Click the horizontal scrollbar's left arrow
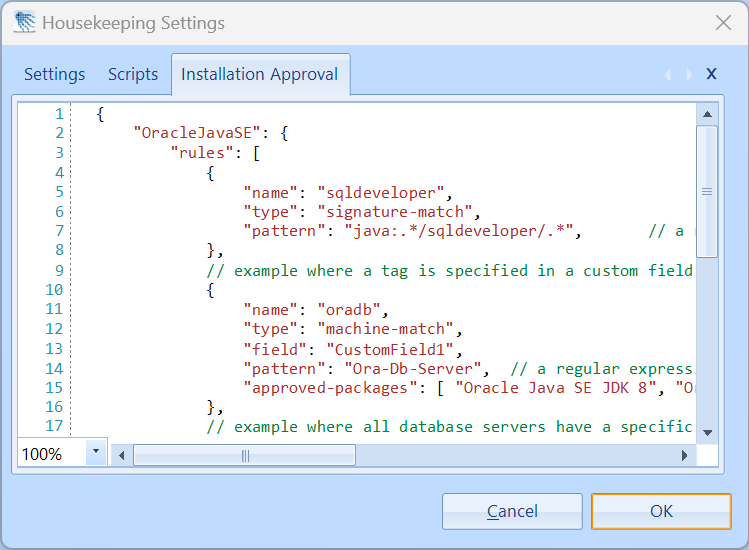This screenshot has height=550, width=749. click(122, 455)
